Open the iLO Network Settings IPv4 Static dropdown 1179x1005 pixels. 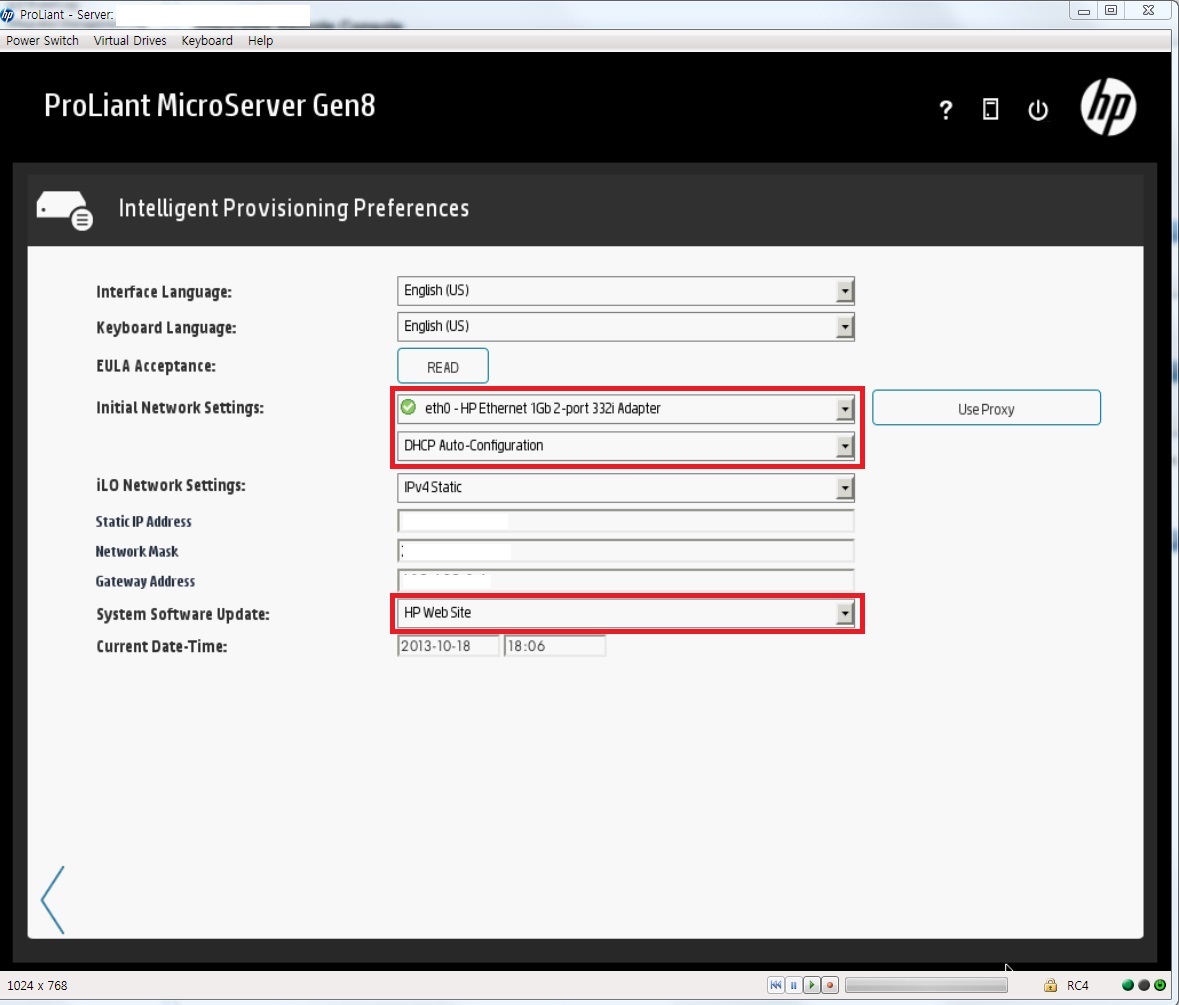point(626,488)
